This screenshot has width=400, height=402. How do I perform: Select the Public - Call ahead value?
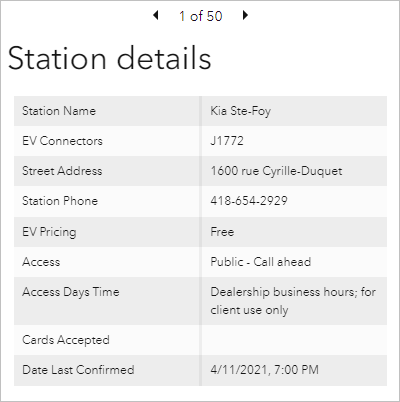tap(261, 262)
